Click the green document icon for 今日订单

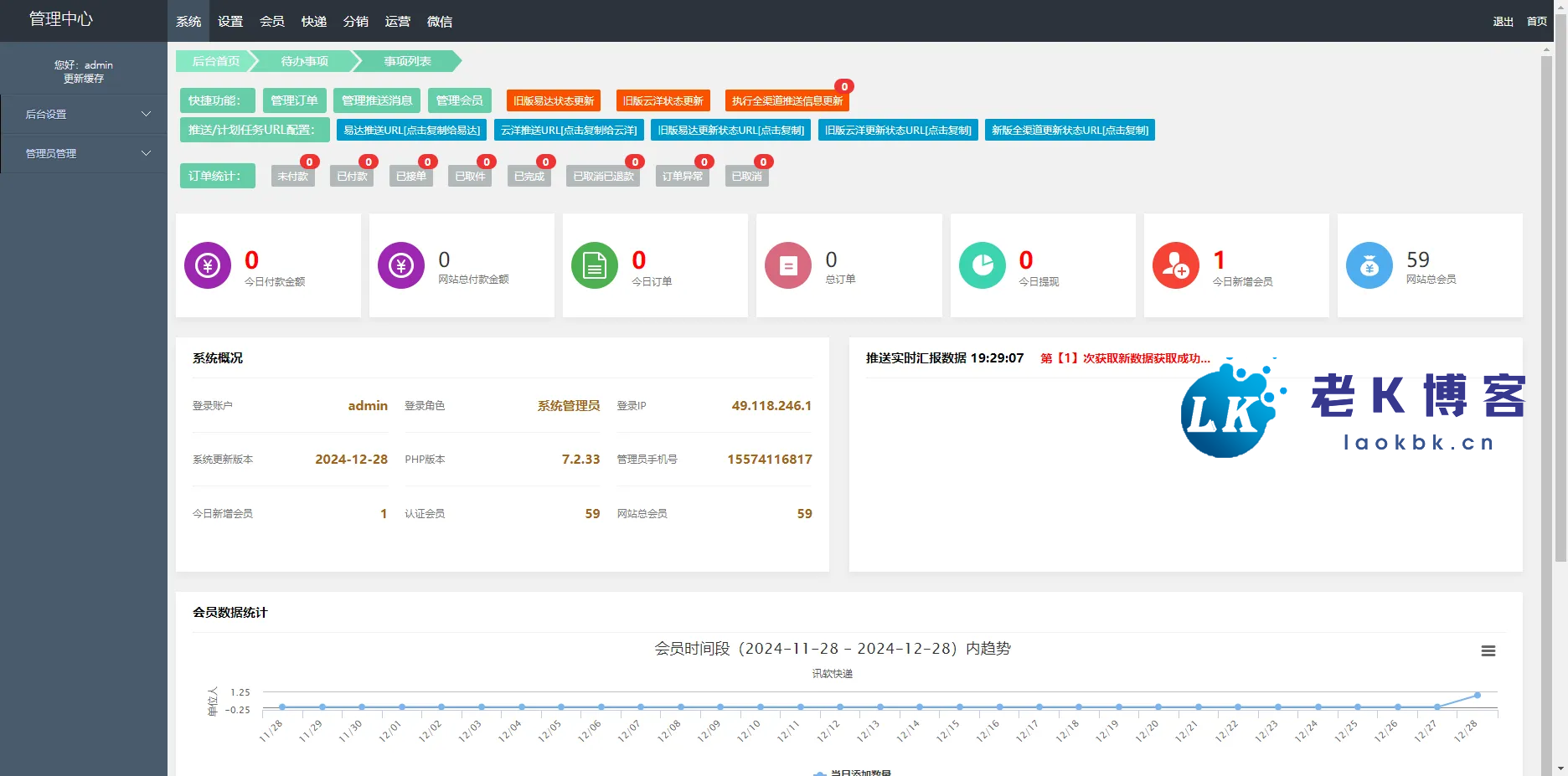pyautogui.click(x=595, y=265)
